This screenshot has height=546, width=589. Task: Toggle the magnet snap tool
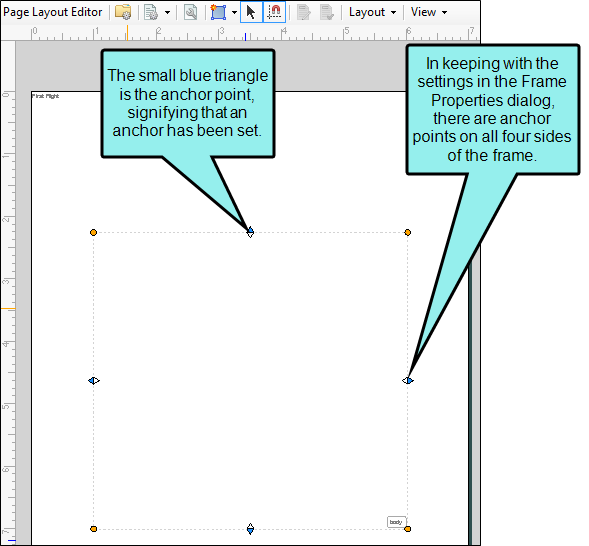click(275, 12)
